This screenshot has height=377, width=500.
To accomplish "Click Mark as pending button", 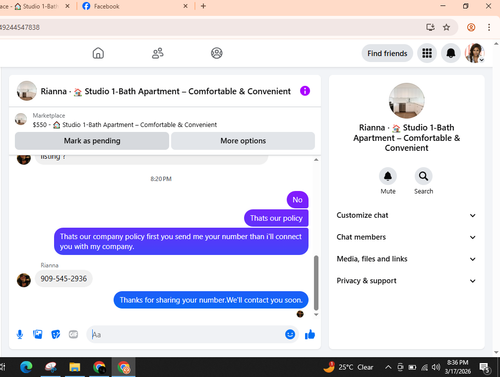I will tap(92, 141).
